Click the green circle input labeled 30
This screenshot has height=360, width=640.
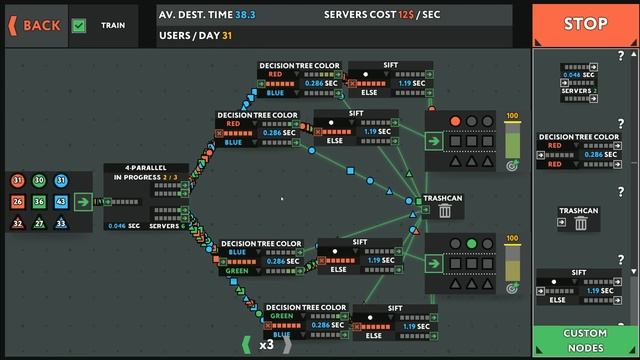(x=39, y=180)
